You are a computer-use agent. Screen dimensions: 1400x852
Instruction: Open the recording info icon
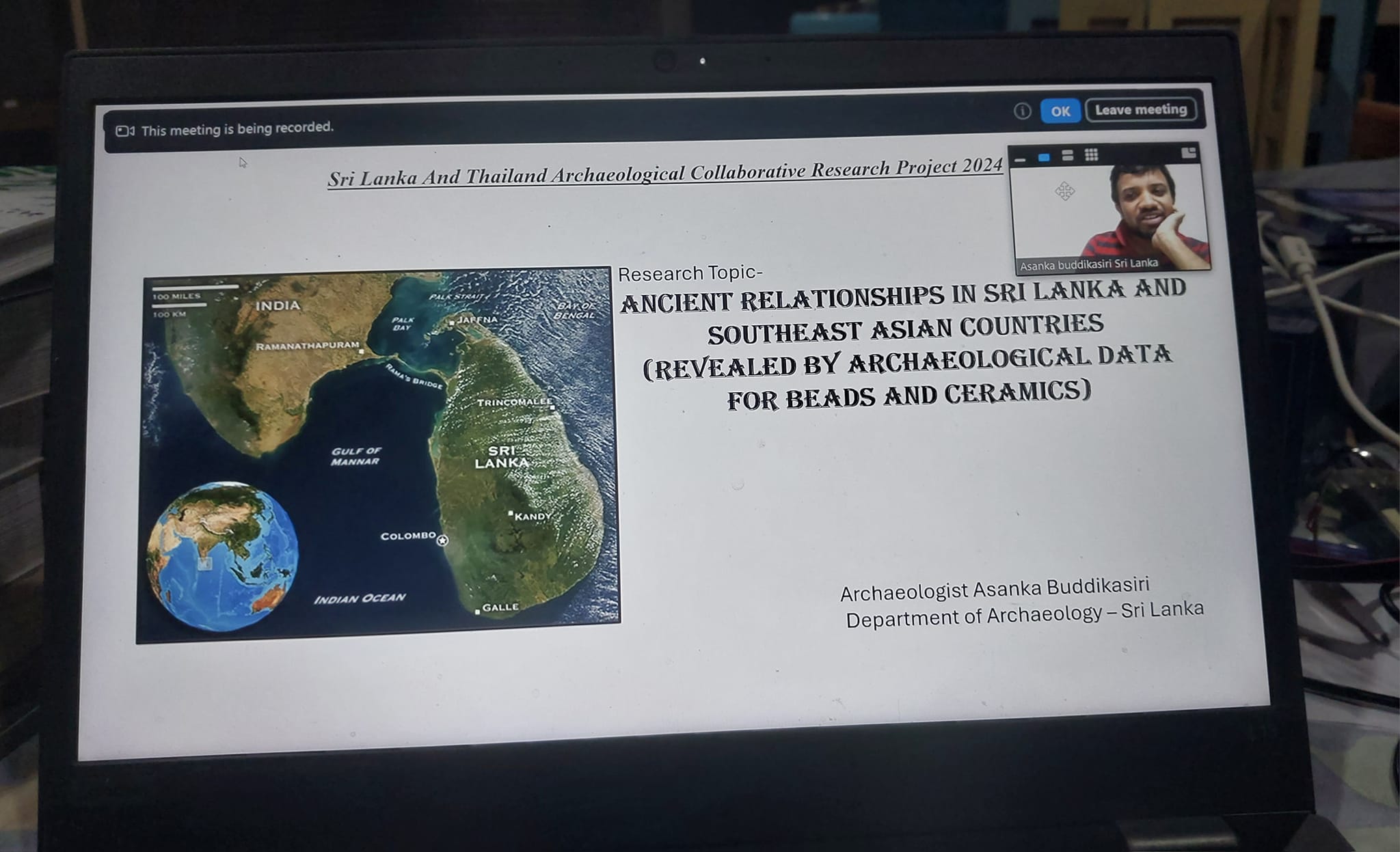pos(1022,111)
